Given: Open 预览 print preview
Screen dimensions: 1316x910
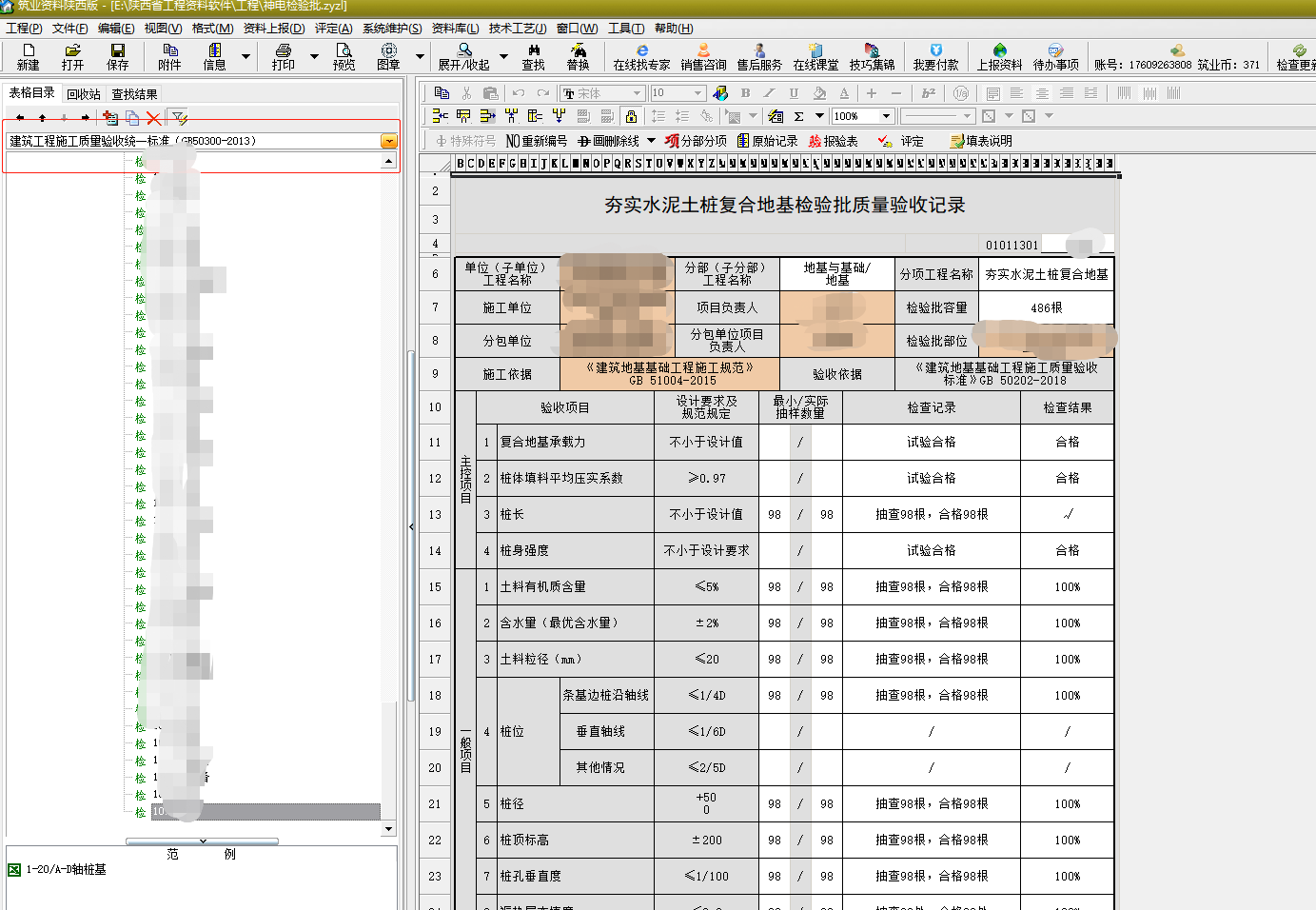Looking at the screenshot, I should click(x=344, y=56).
